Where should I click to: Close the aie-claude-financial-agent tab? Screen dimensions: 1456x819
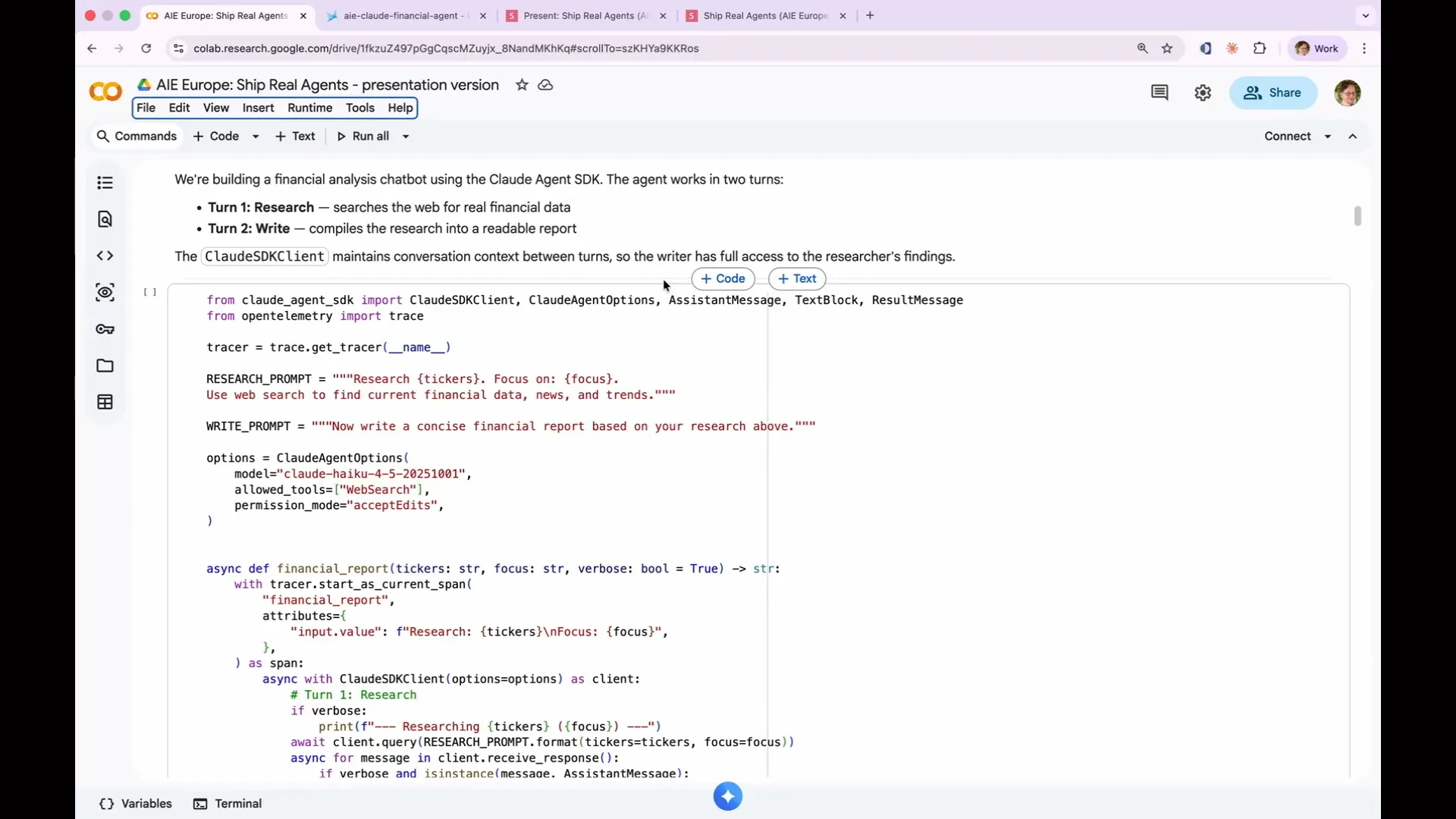tap(483, 15)
